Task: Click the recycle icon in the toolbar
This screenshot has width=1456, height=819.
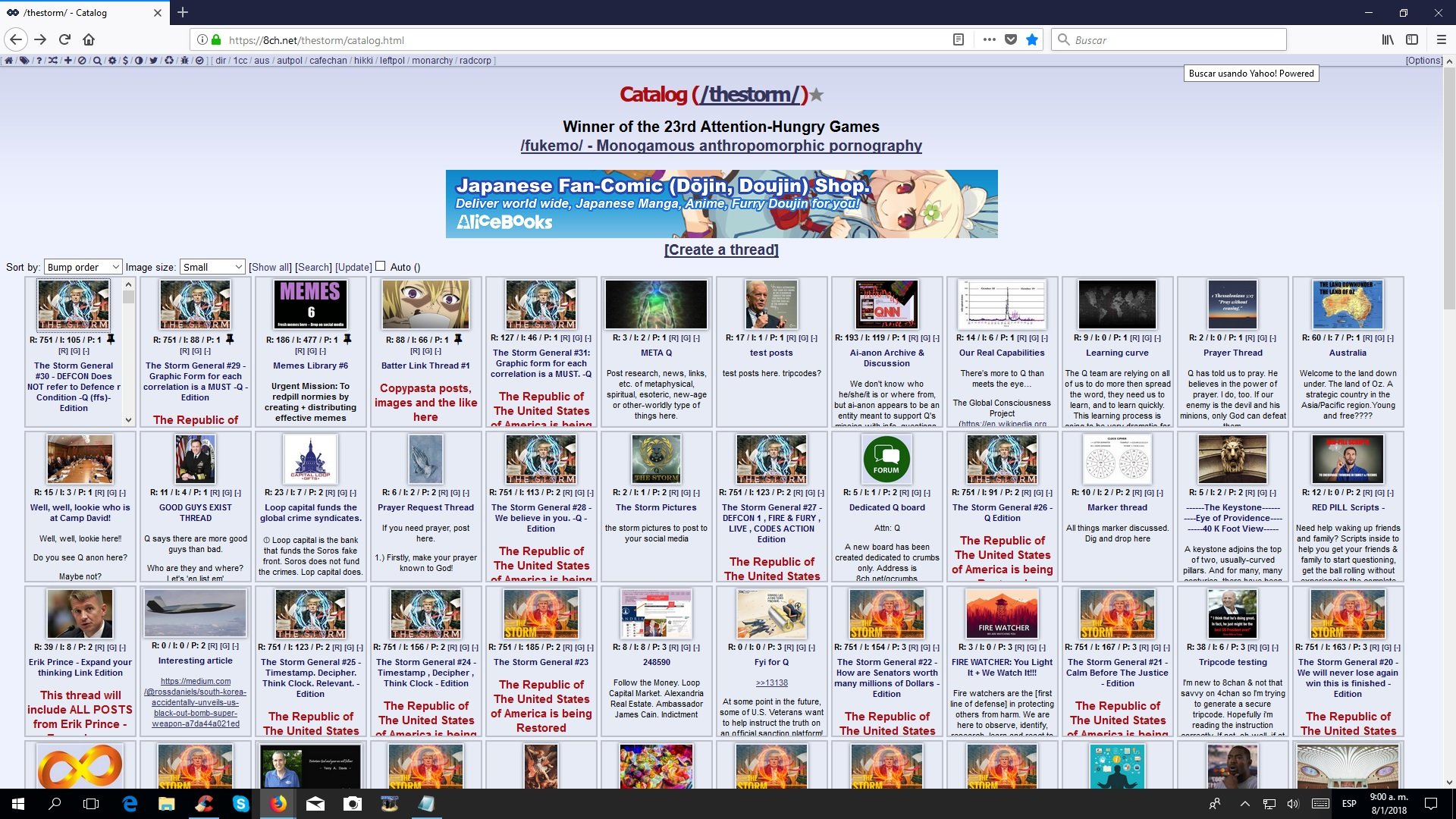Action: [169, 61]
